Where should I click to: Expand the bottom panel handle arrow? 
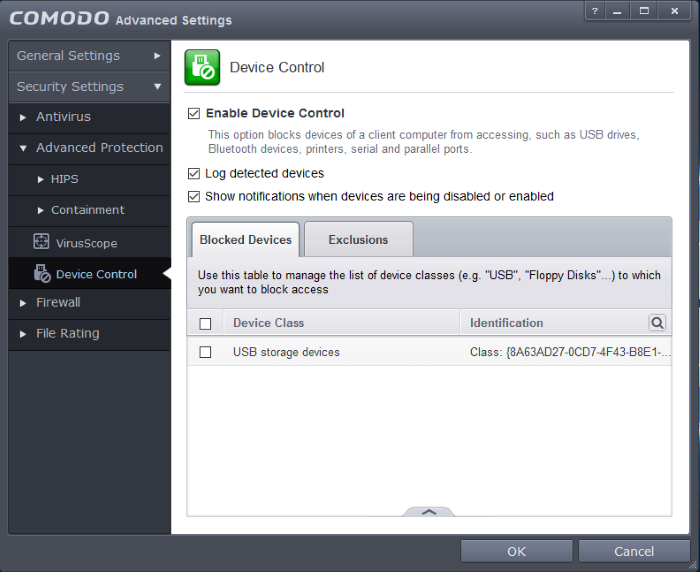pyautogui.click(x=429, y=511)
